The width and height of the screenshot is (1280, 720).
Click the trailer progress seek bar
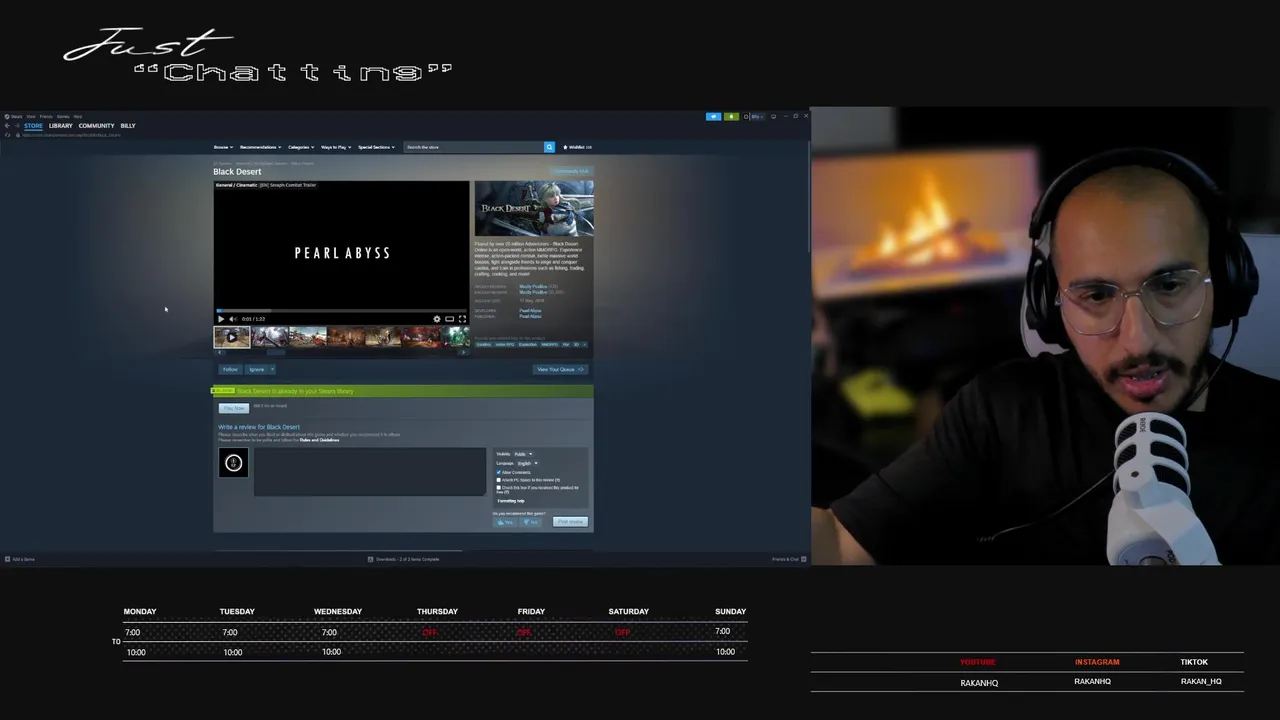pyautogui.click(x=341, y=311)
